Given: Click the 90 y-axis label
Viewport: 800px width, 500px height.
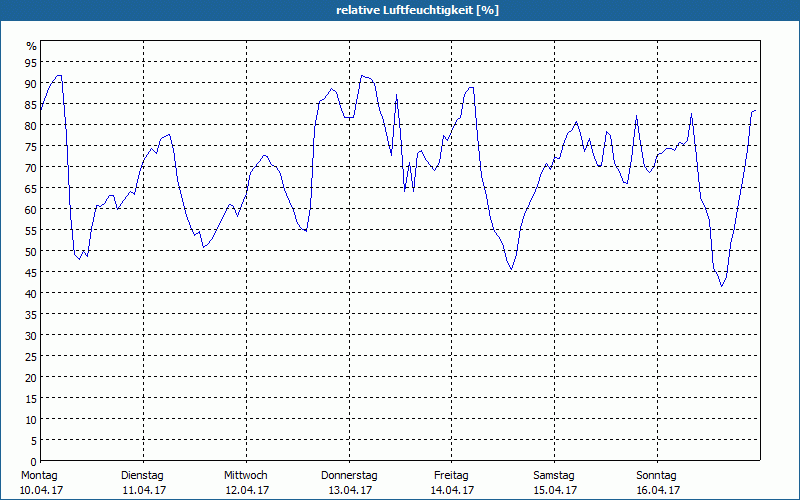Looking at the screenshot, I should [31, 84].
